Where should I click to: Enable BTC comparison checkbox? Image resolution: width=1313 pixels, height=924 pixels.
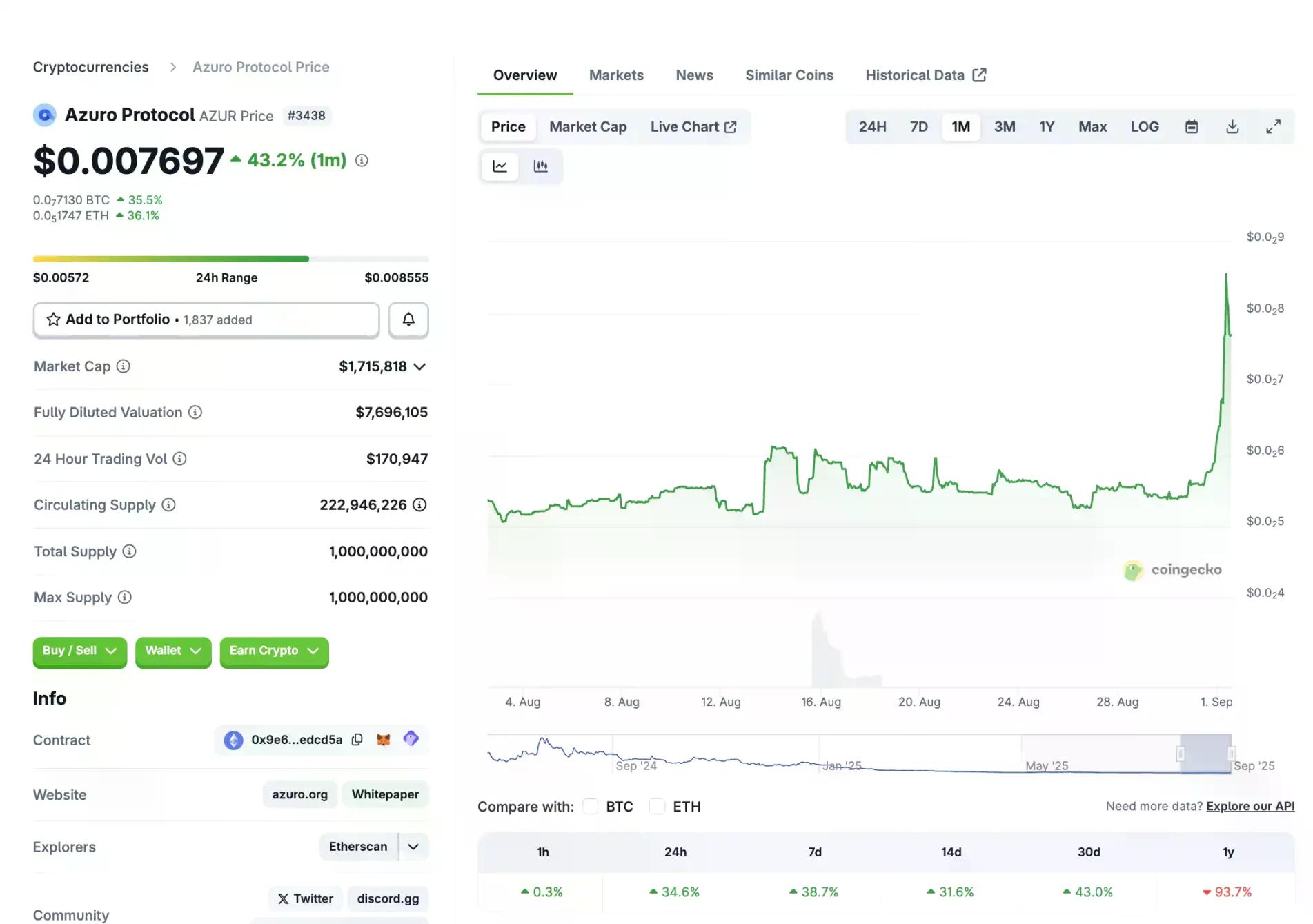pyautogui.click(x=591, y=807)
